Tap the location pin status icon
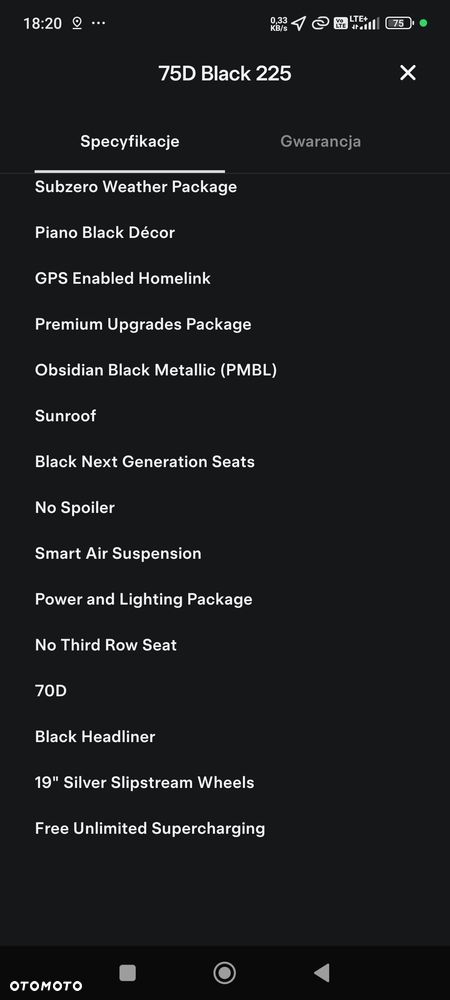This screenshot has width=450, height=1000. coord(77,24)
